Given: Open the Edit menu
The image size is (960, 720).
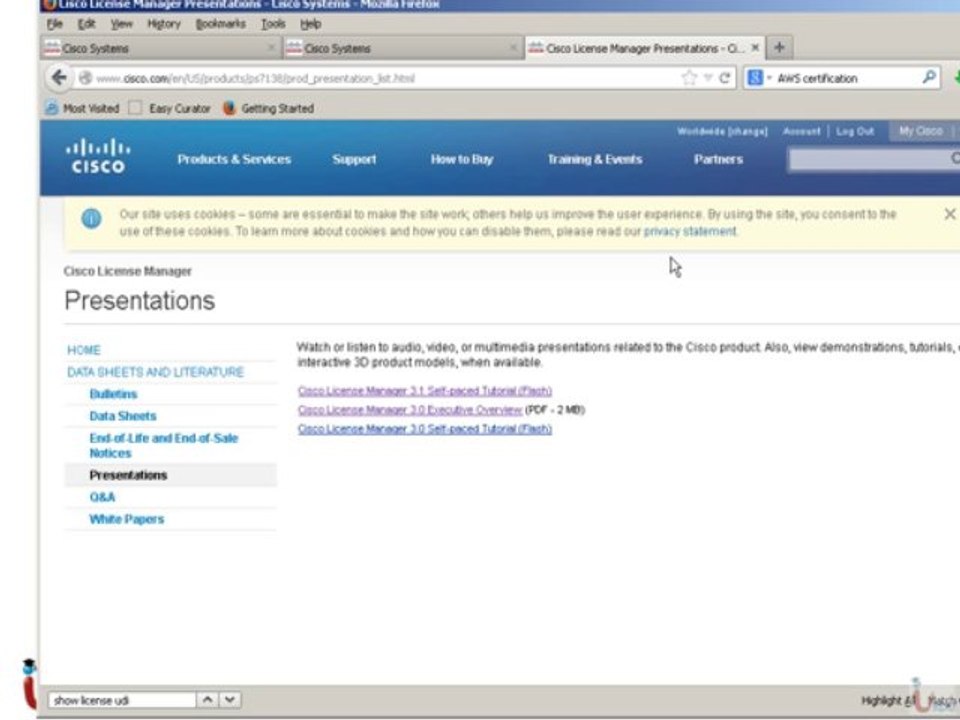Looking at the screenshot, I should point(86,24).
